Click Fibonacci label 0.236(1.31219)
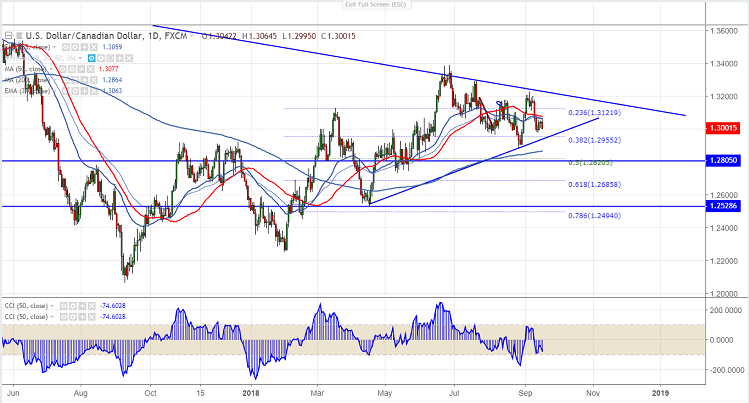749x403 pixels. (594, 113)
